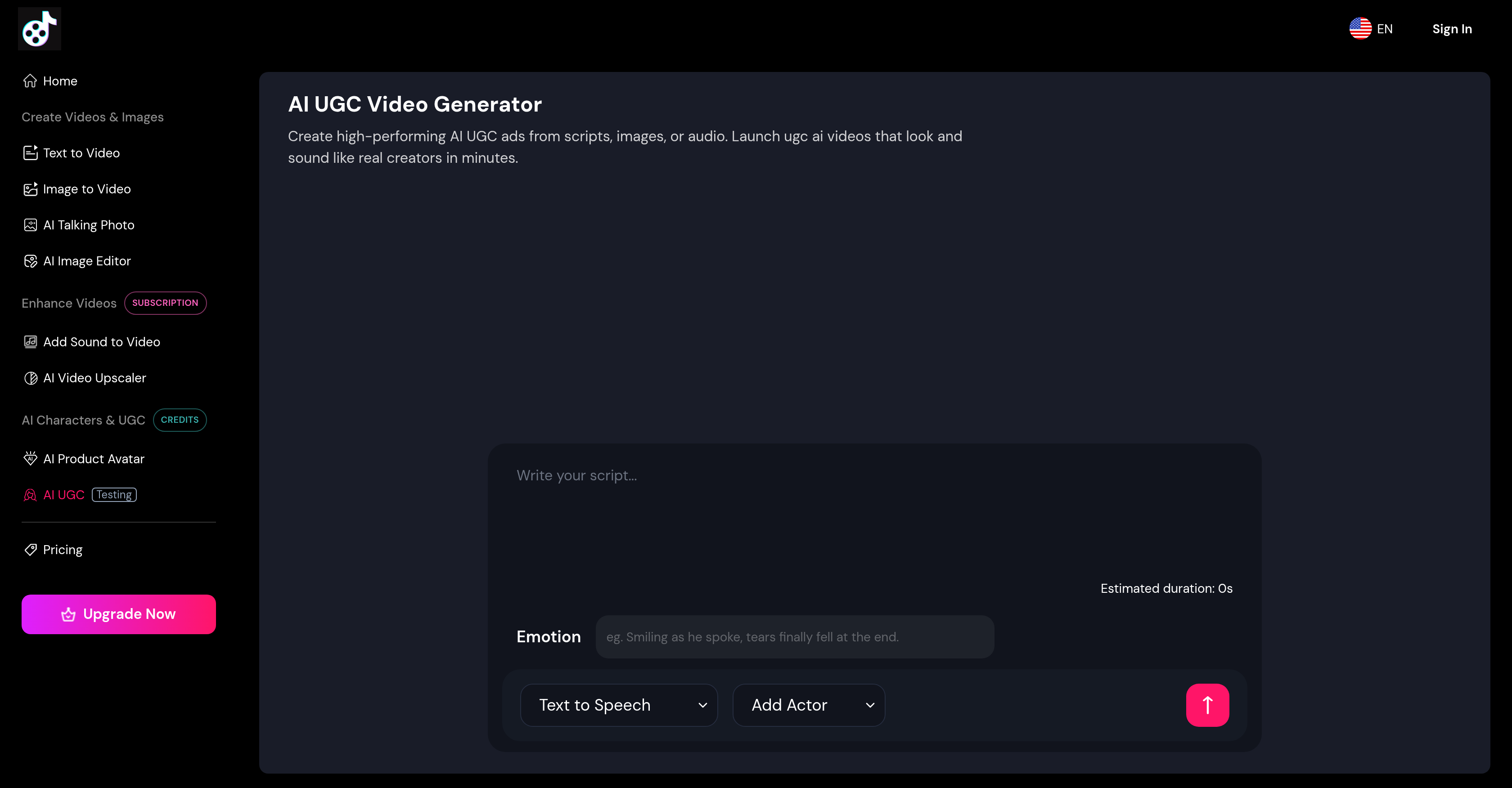
Task: Open the Image to Video tool
Action: pyautogui.click(x=87, y=189)
